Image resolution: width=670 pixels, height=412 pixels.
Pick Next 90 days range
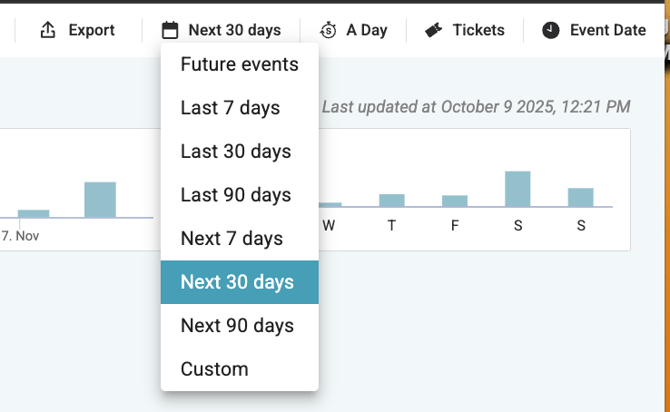(237, 325)
